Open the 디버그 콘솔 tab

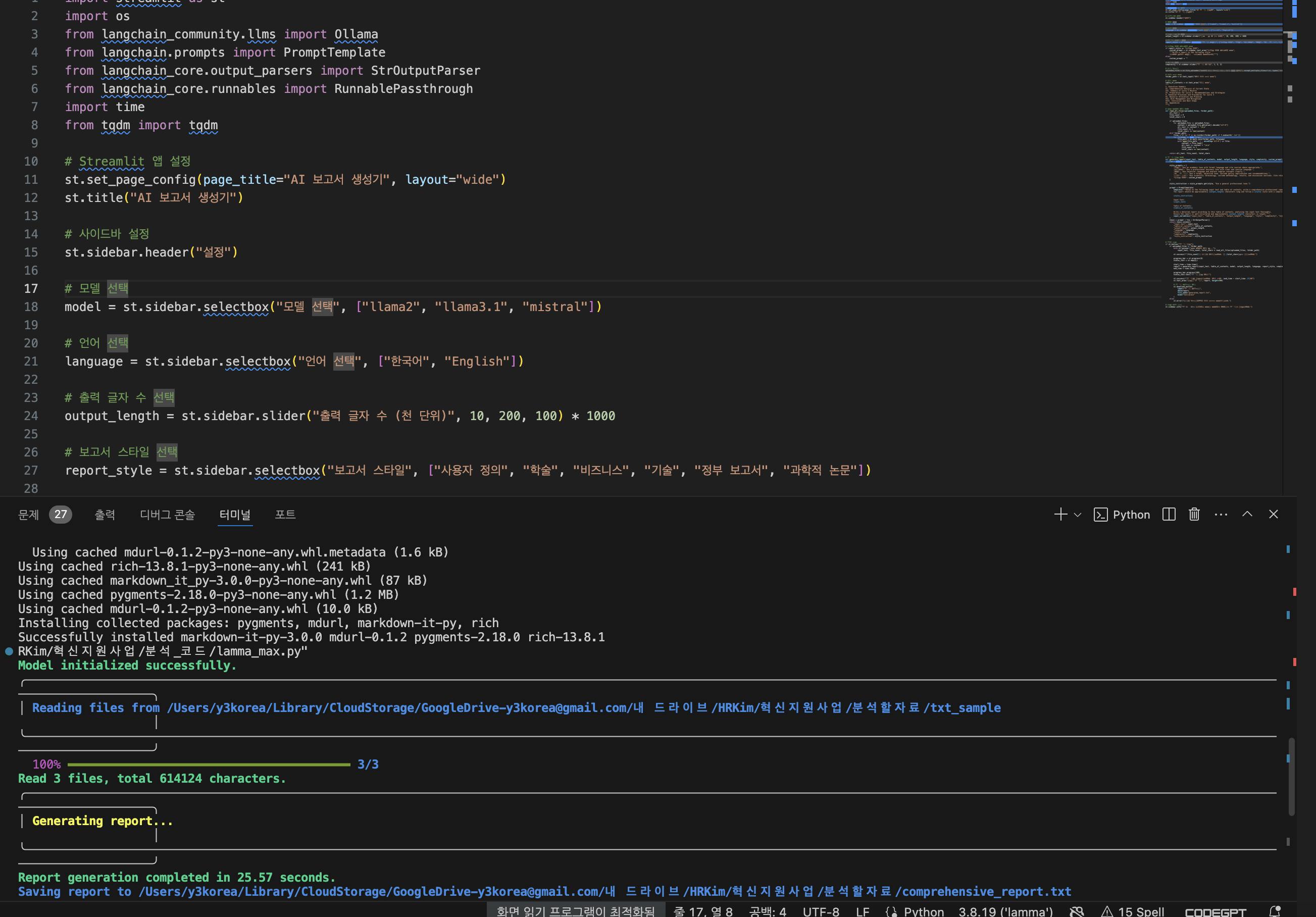coord(167,514)
